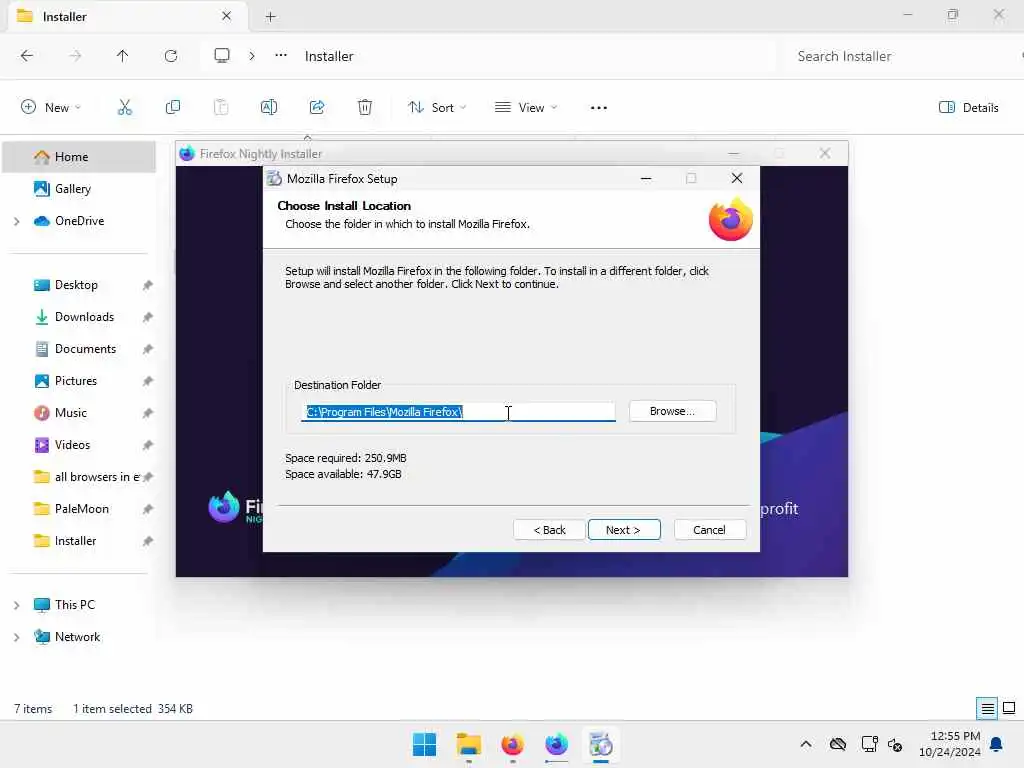Click the This PC monitor icon in address bar

click(222, 56)
